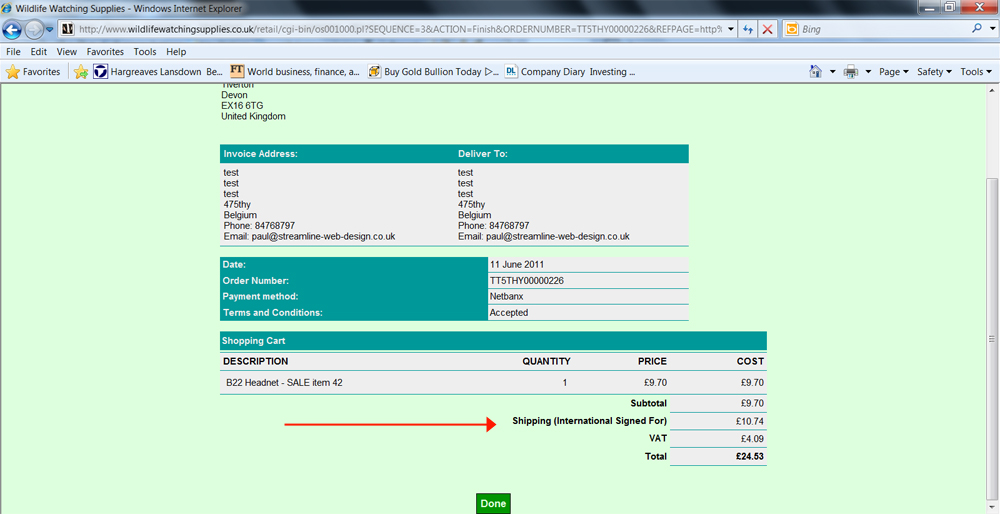Expand the Page dropdown menu
Image resolution: width=1000 pixels, height=514 pixels.
coord(893,72)
